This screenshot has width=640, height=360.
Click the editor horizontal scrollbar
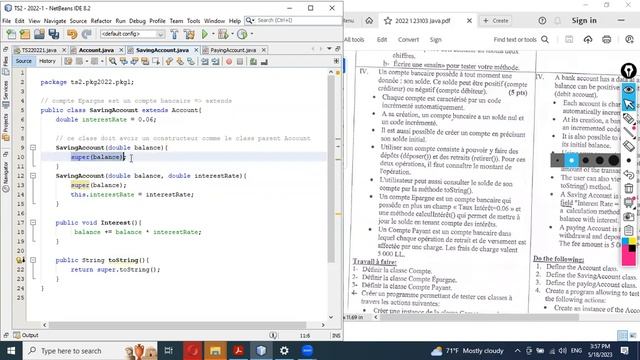(x=178, y=325)
